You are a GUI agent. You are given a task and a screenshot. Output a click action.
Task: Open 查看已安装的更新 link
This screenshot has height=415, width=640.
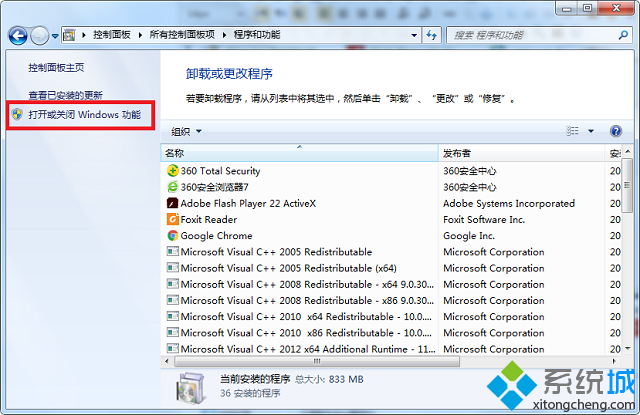click(x=65, y=95)
